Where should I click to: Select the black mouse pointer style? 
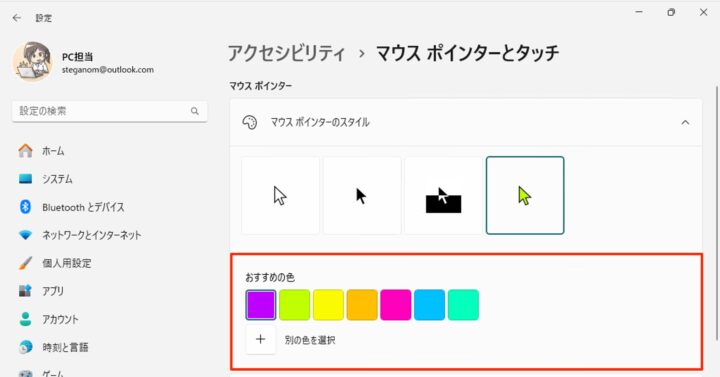click(x=362, y=196)
